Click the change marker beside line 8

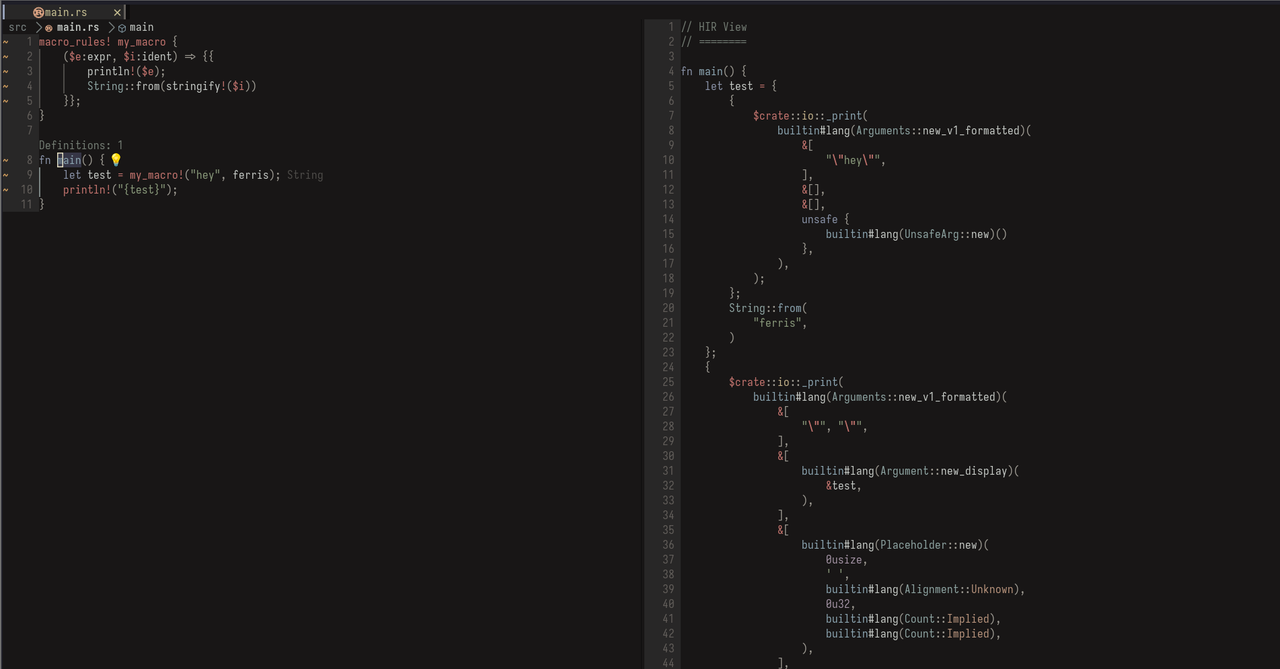(x=7, y=160)
